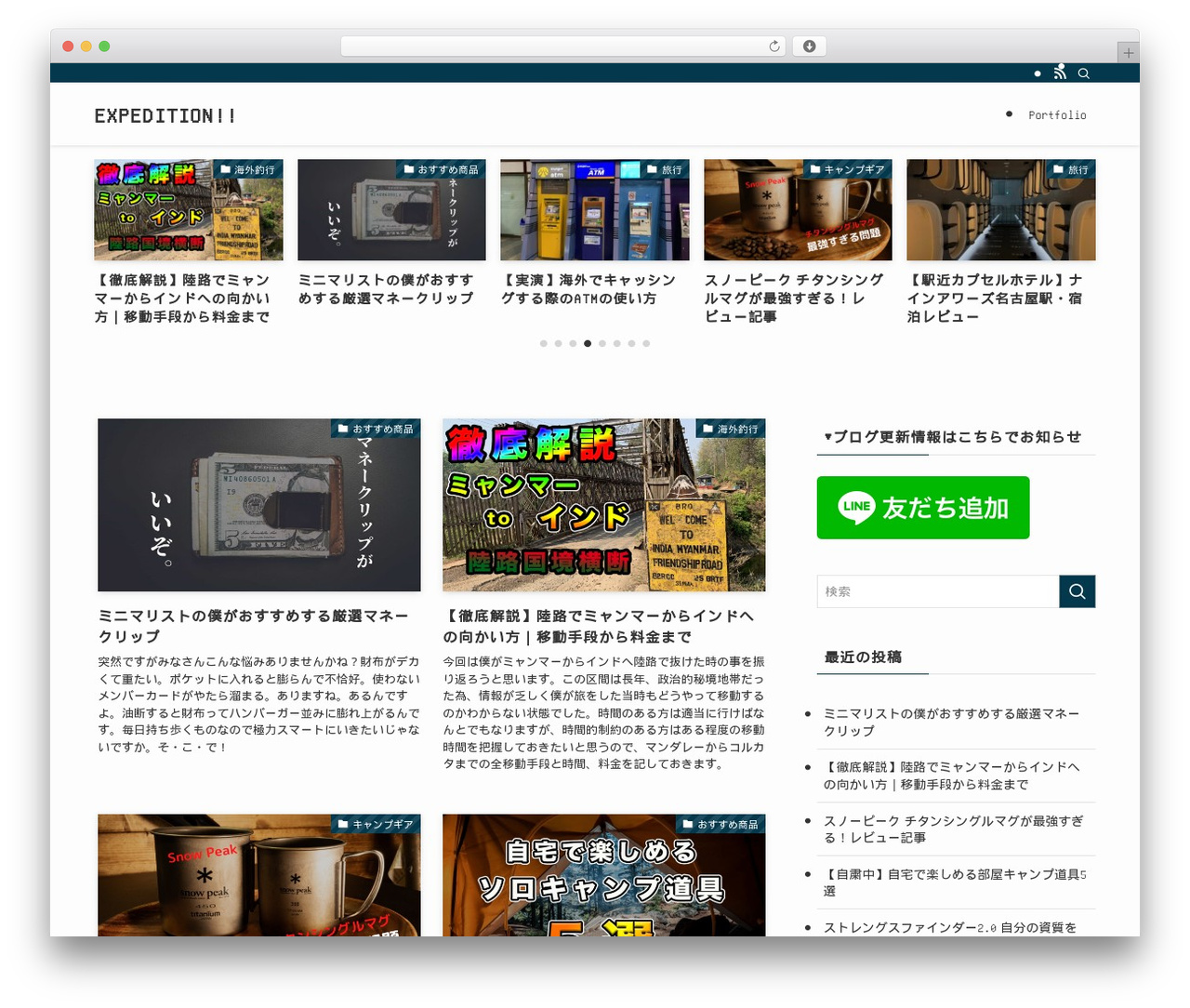Select the sixth carousel slide dot
1190x1008 pixels.
pyautogui.click(x=616, y=343)
